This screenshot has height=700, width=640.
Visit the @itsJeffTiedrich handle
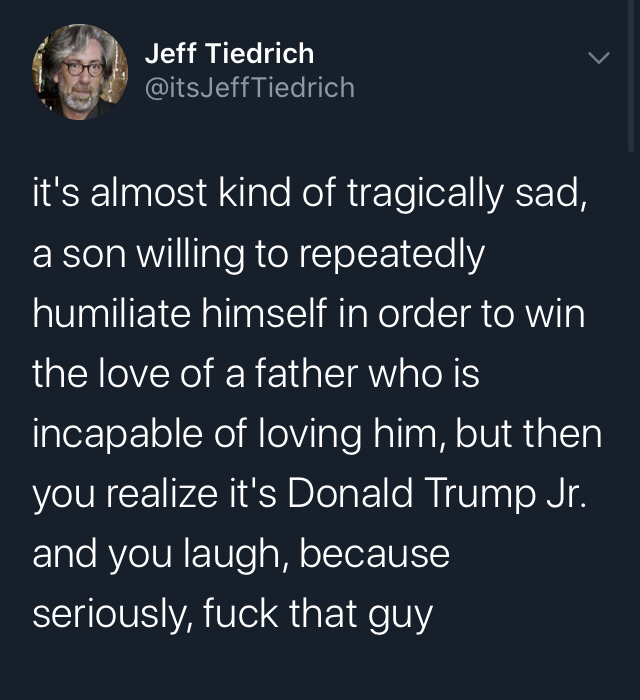250,87
